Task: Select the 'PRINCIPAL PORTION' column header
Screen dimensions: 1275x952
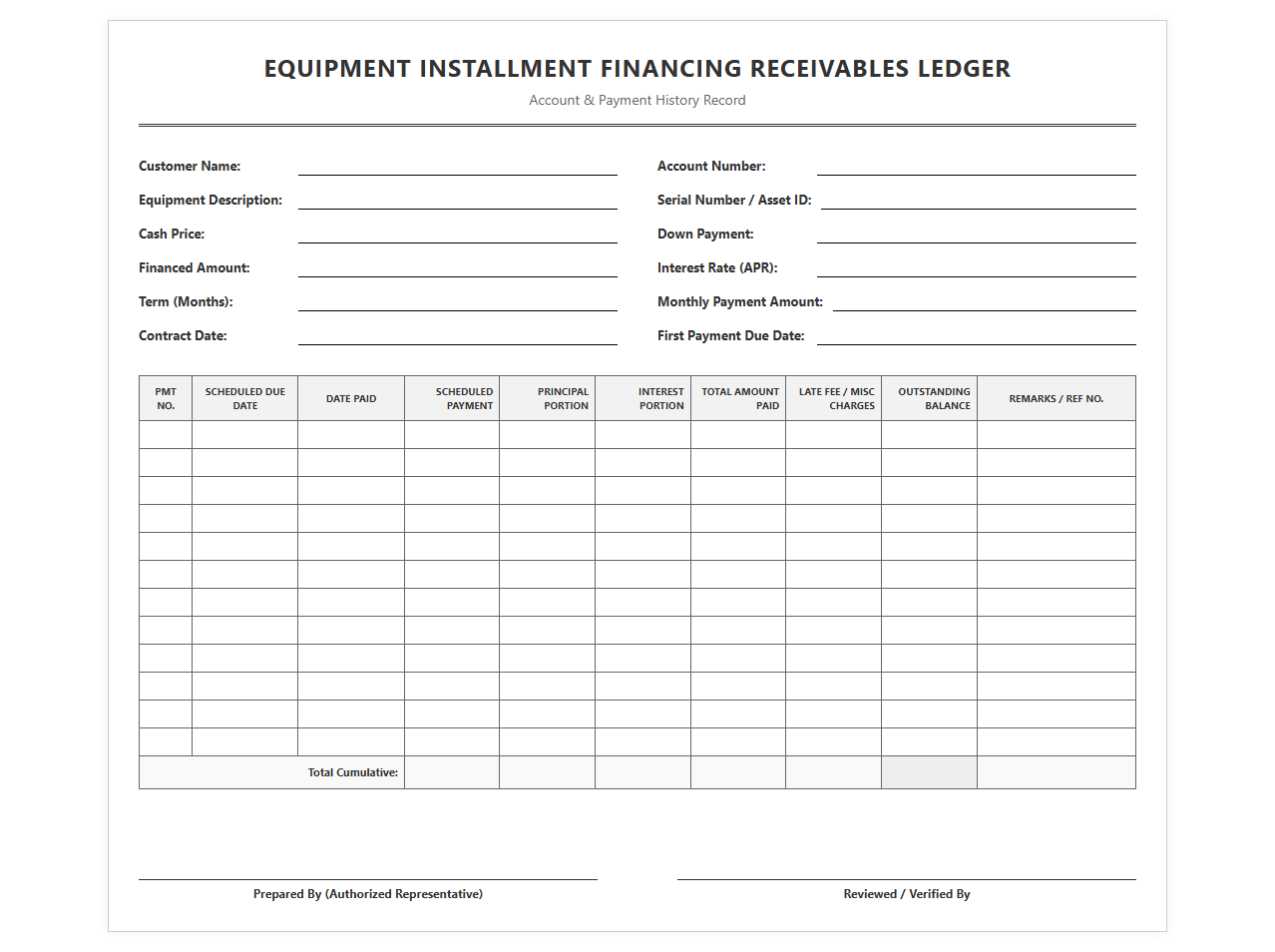Action: tap(548, 398)
